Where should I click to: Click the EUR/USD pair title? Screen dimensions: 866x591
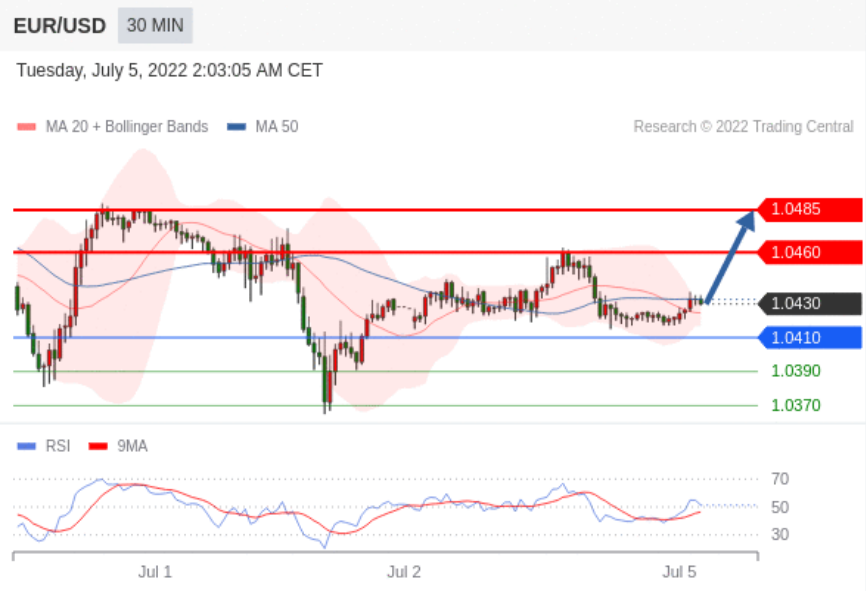pyautogui.click(x=60, y=26)
